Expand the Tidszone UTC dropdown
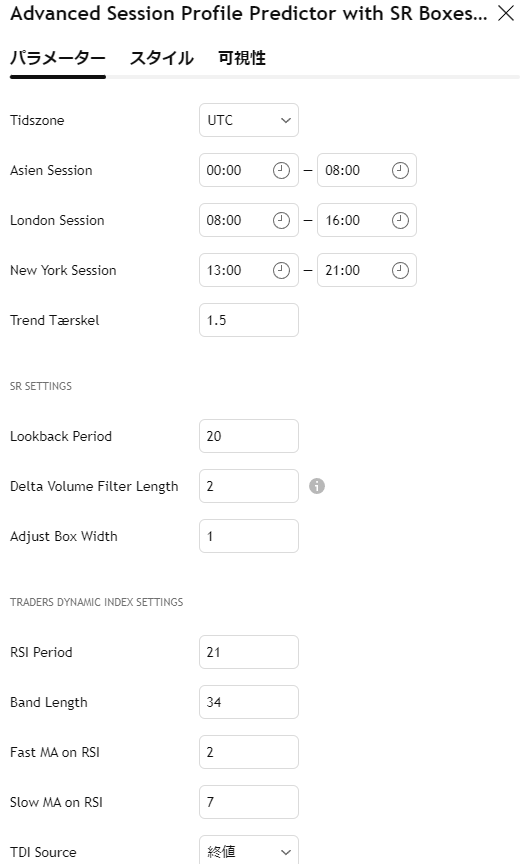The width and height of the screenshot is (526, 864). coord(249,120)
